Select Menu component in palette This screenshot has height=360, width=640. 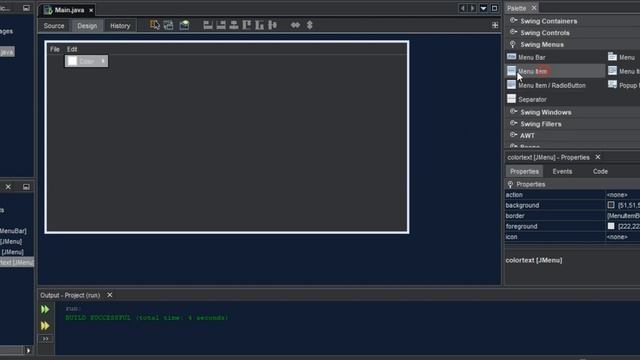point(622,58)
